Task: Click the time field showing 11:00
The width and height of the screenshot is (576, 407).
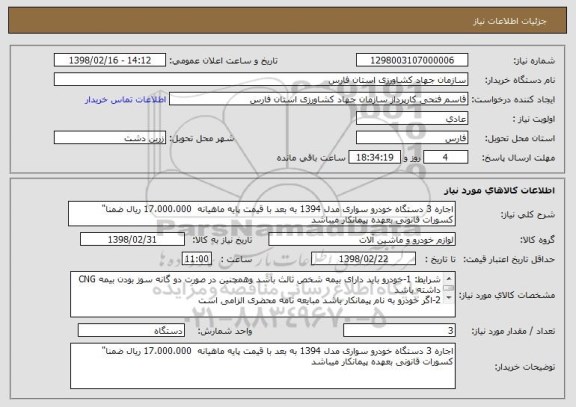Action: click(197, 259)
